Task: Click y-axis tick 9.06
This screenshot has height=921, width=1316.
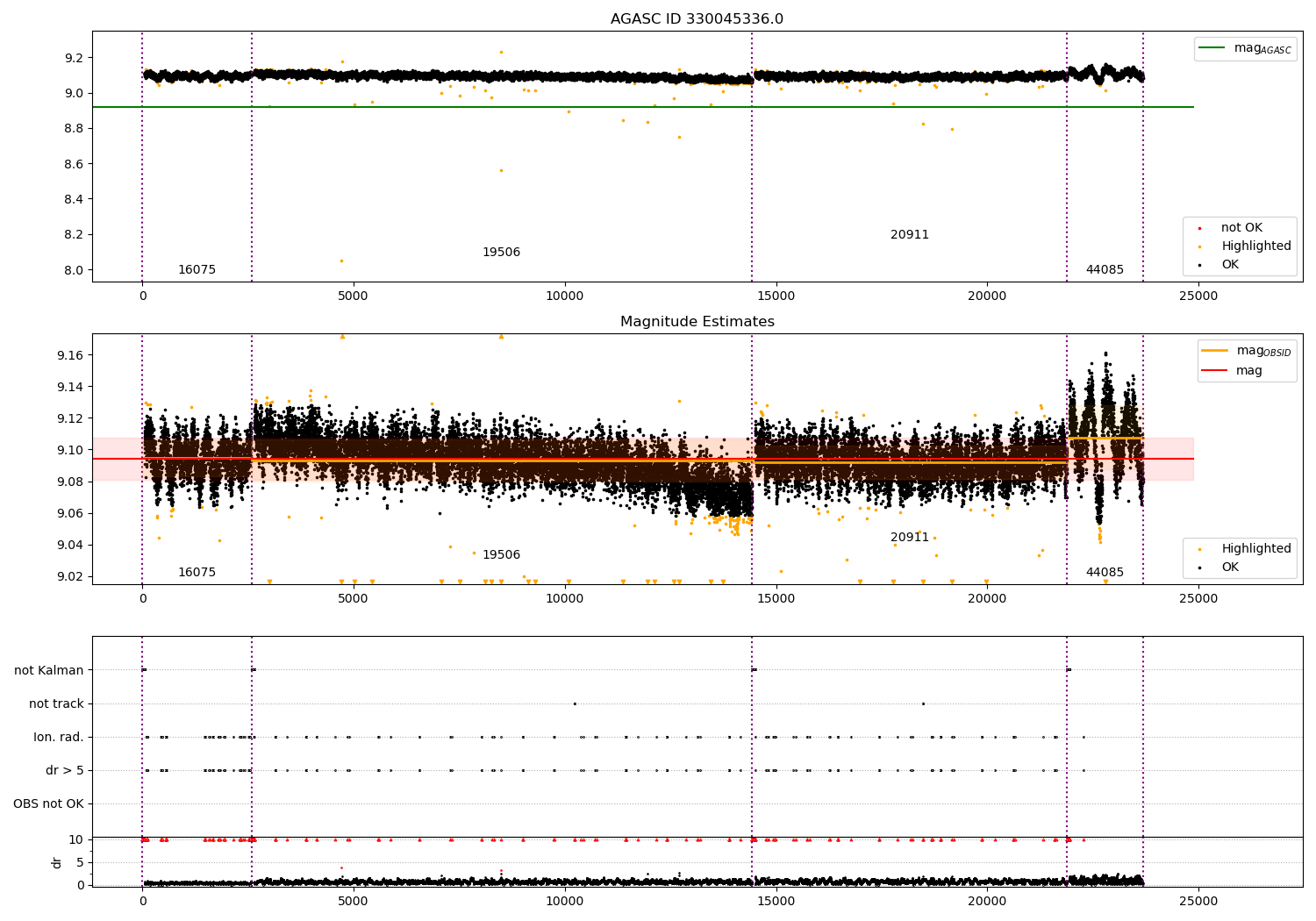Action: [70, 513]
